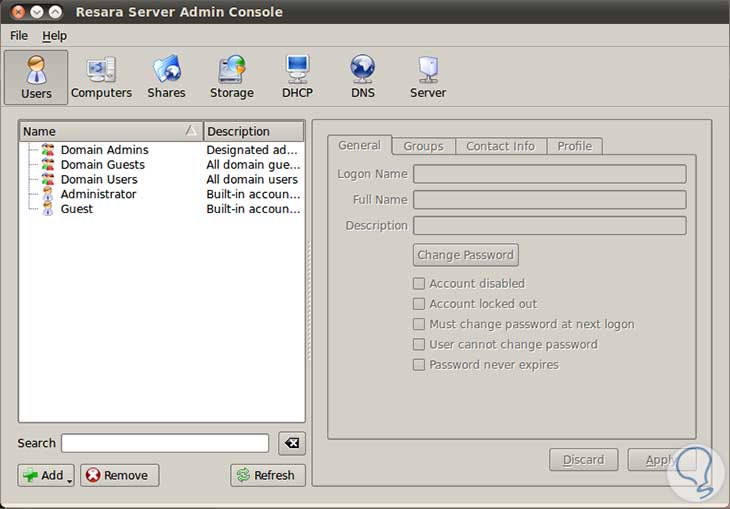Switch to the General tab
Screen dimensions: 730x509
359,146
